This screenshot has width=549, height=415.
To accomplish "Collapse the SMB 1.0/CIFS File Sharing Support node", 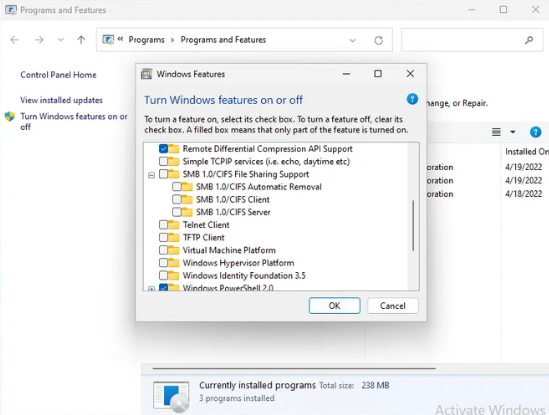I will tap(151, 175).
